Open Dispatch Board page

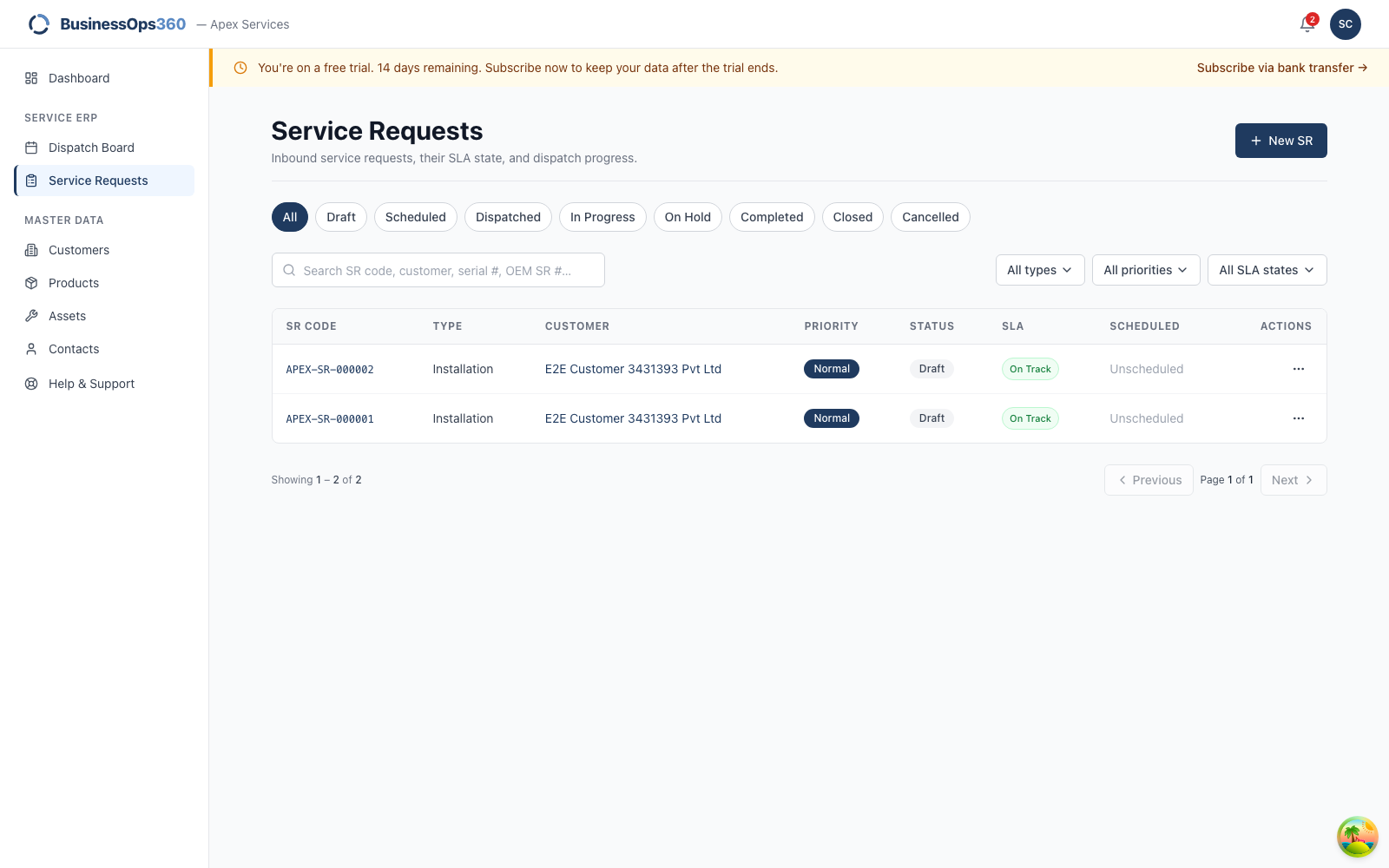104,148
